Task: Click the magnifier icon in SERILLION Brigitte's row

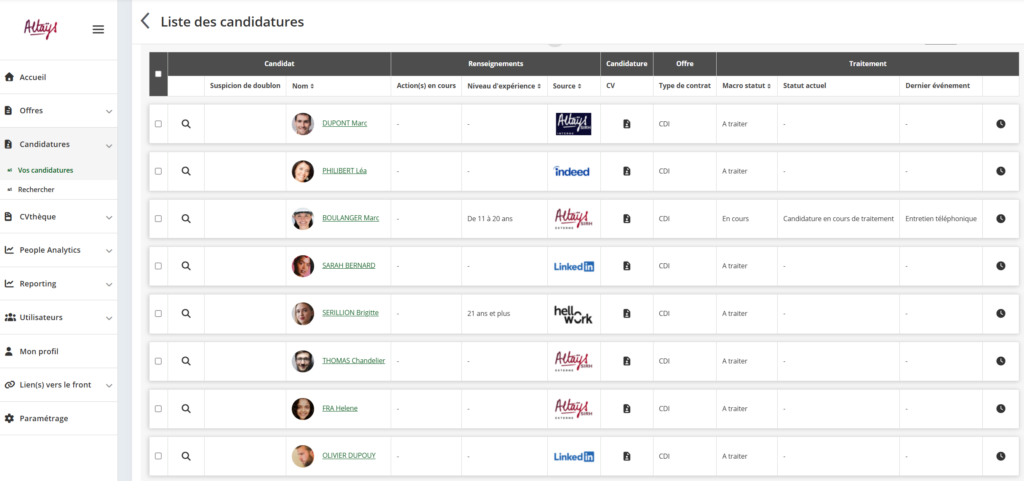Action: (186, 313)
